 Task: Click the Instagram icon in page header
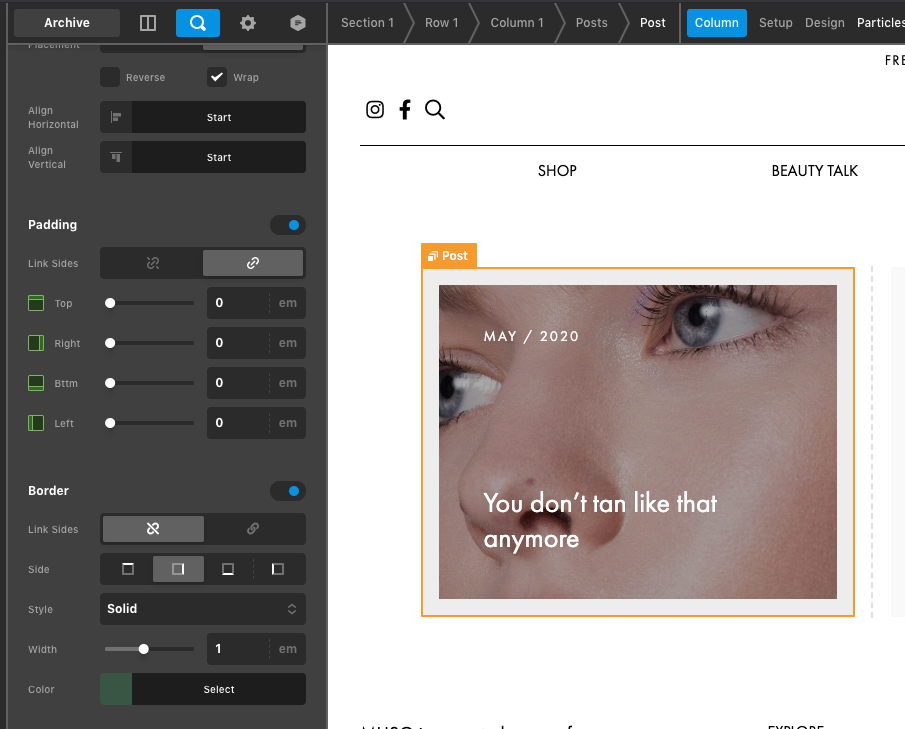375,110
